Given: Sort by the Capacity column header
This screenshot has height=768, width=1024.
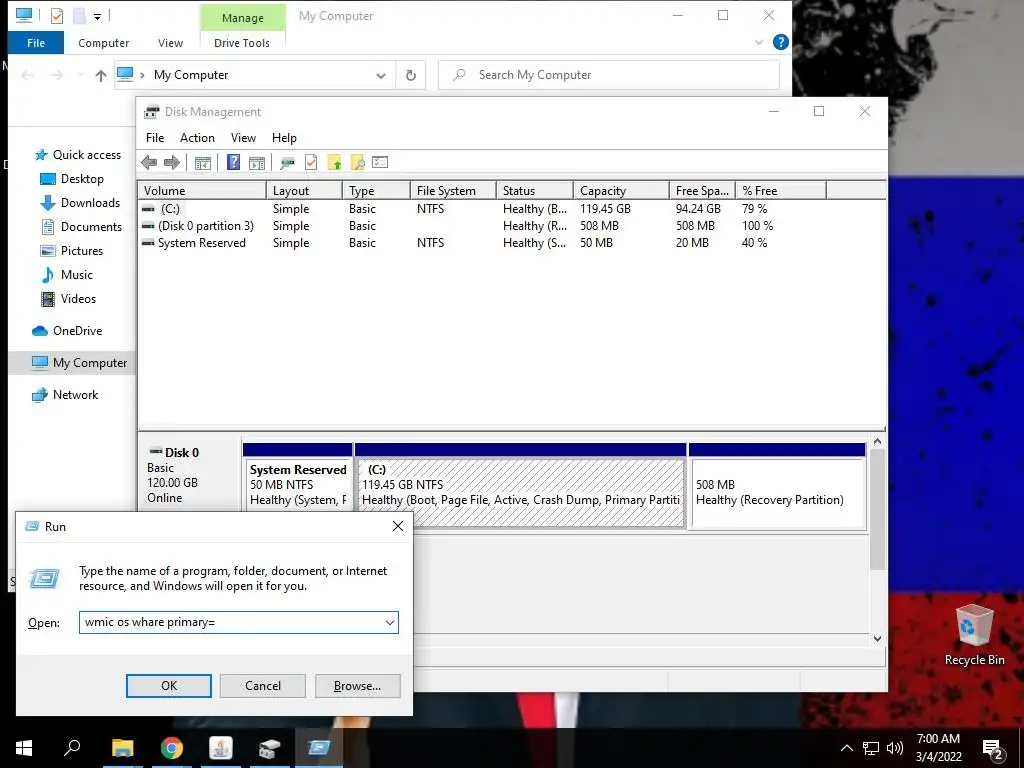Looking at the screenshot, I should click(621, 191).
